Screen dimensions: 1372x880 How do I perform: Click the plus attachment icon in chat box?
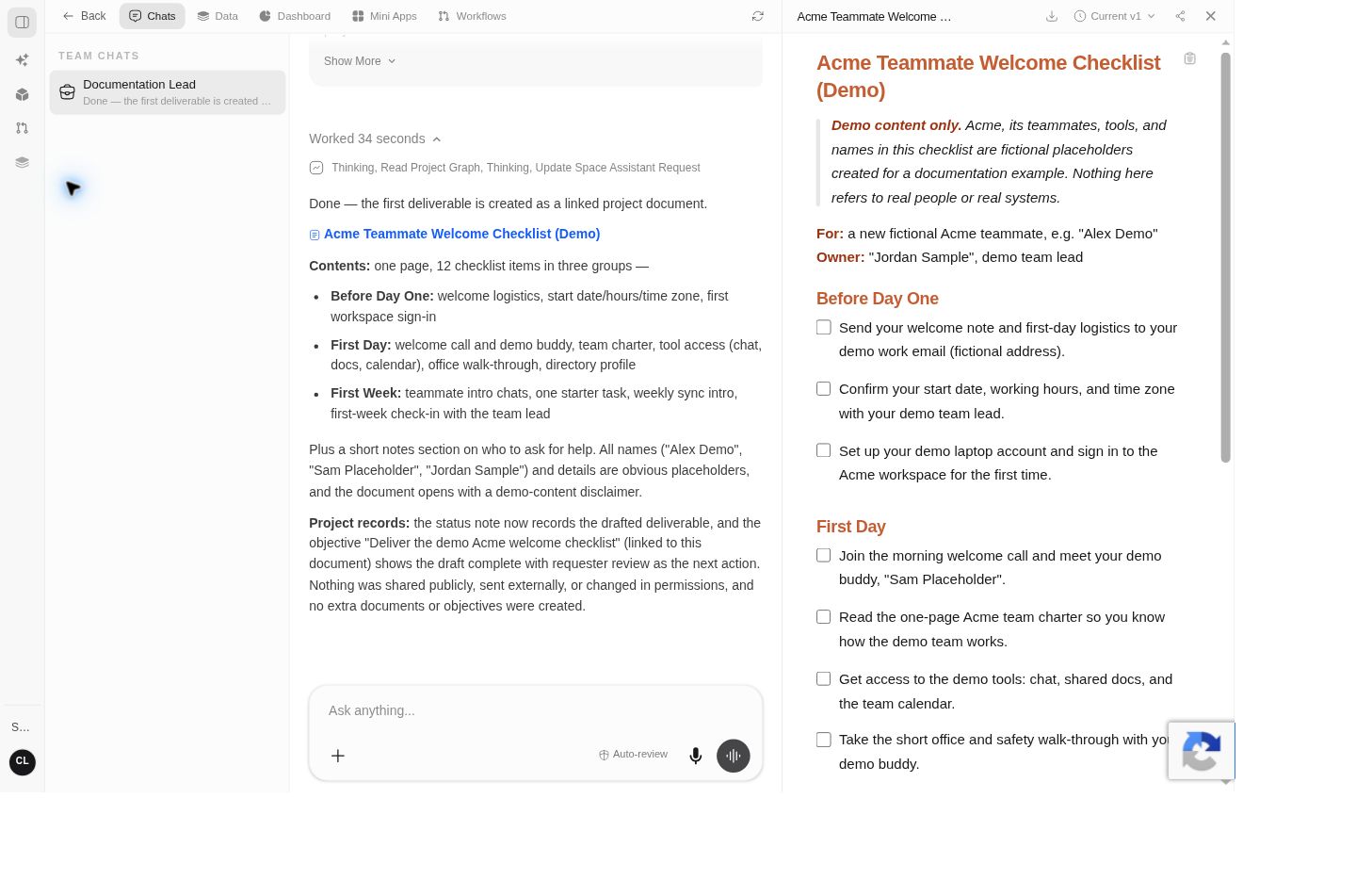pyautogui.click(x=338, y=756)
